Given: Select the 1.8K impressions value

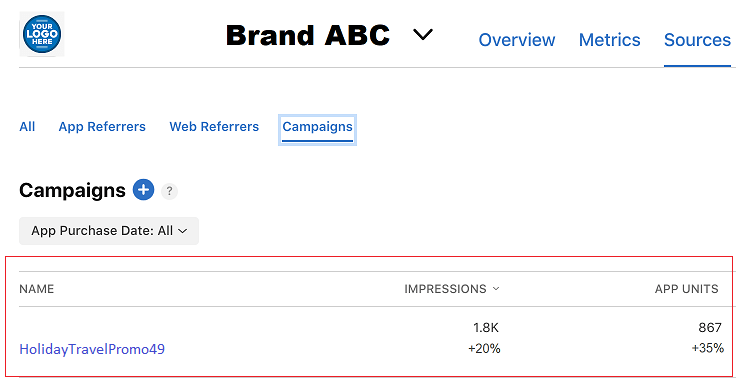Looking at the screenshot, I should click(x=486, y=328).
